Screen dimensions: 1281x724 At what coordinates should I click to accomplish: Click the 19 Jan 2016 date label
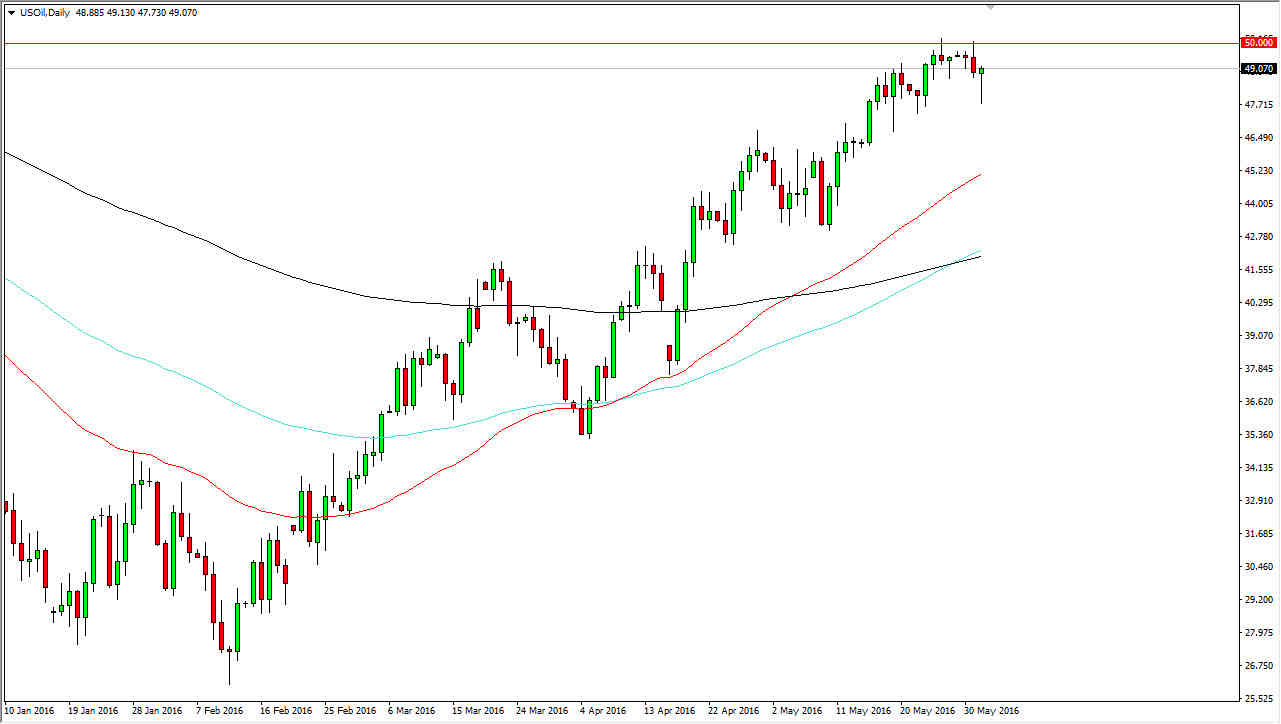coord(93,711)
